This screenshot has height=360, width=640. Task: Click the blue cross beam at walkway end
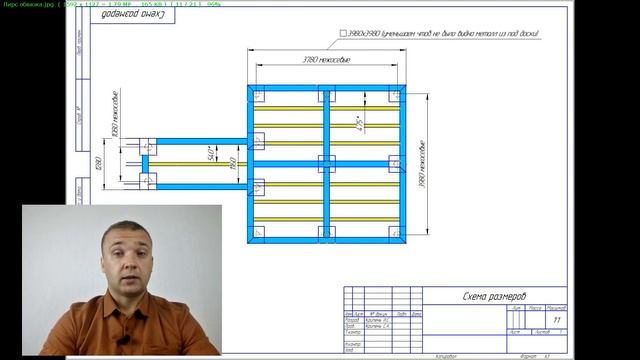[145, 164]
